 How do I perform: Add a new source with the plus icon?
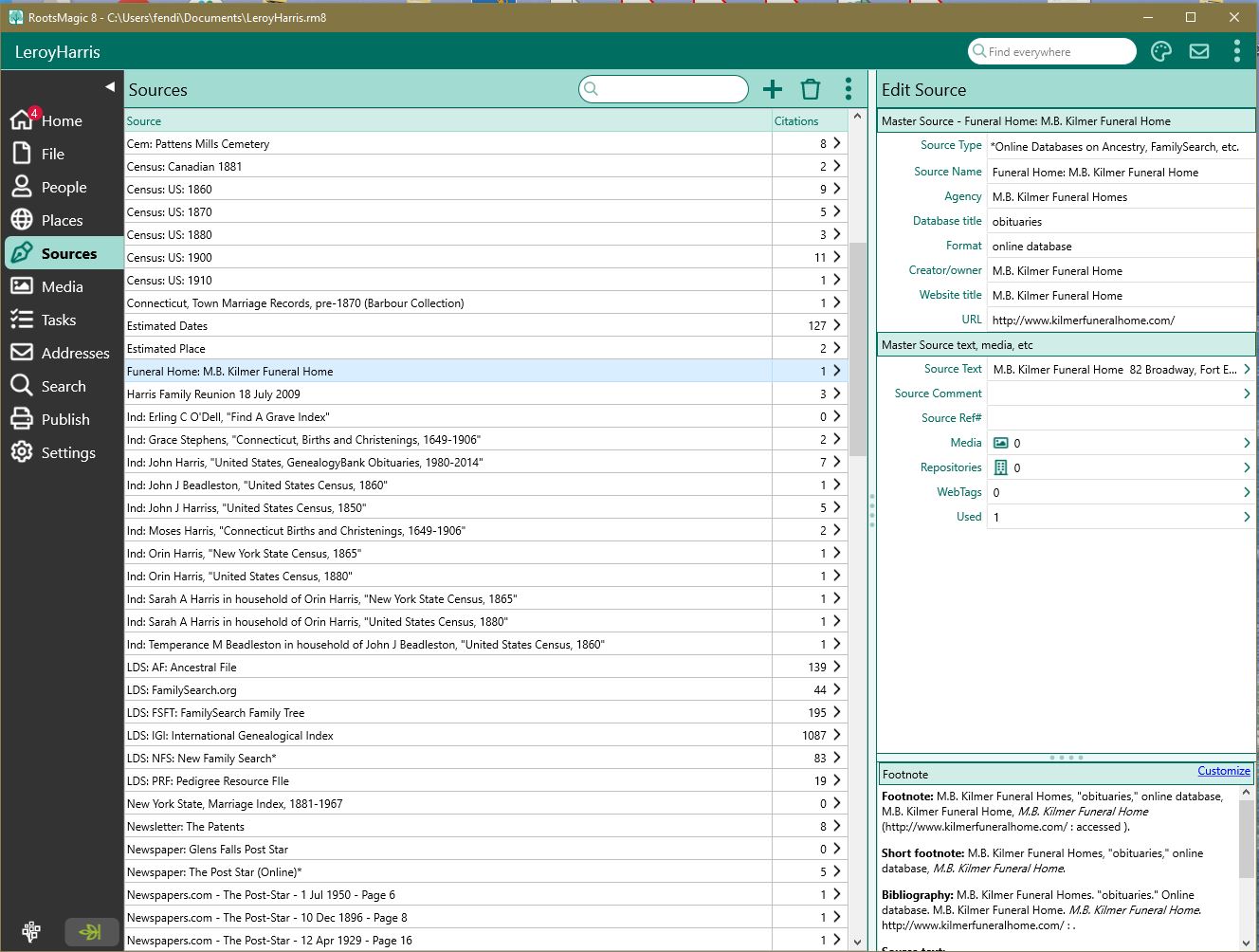pyautogui.click(x=773, y=89)
